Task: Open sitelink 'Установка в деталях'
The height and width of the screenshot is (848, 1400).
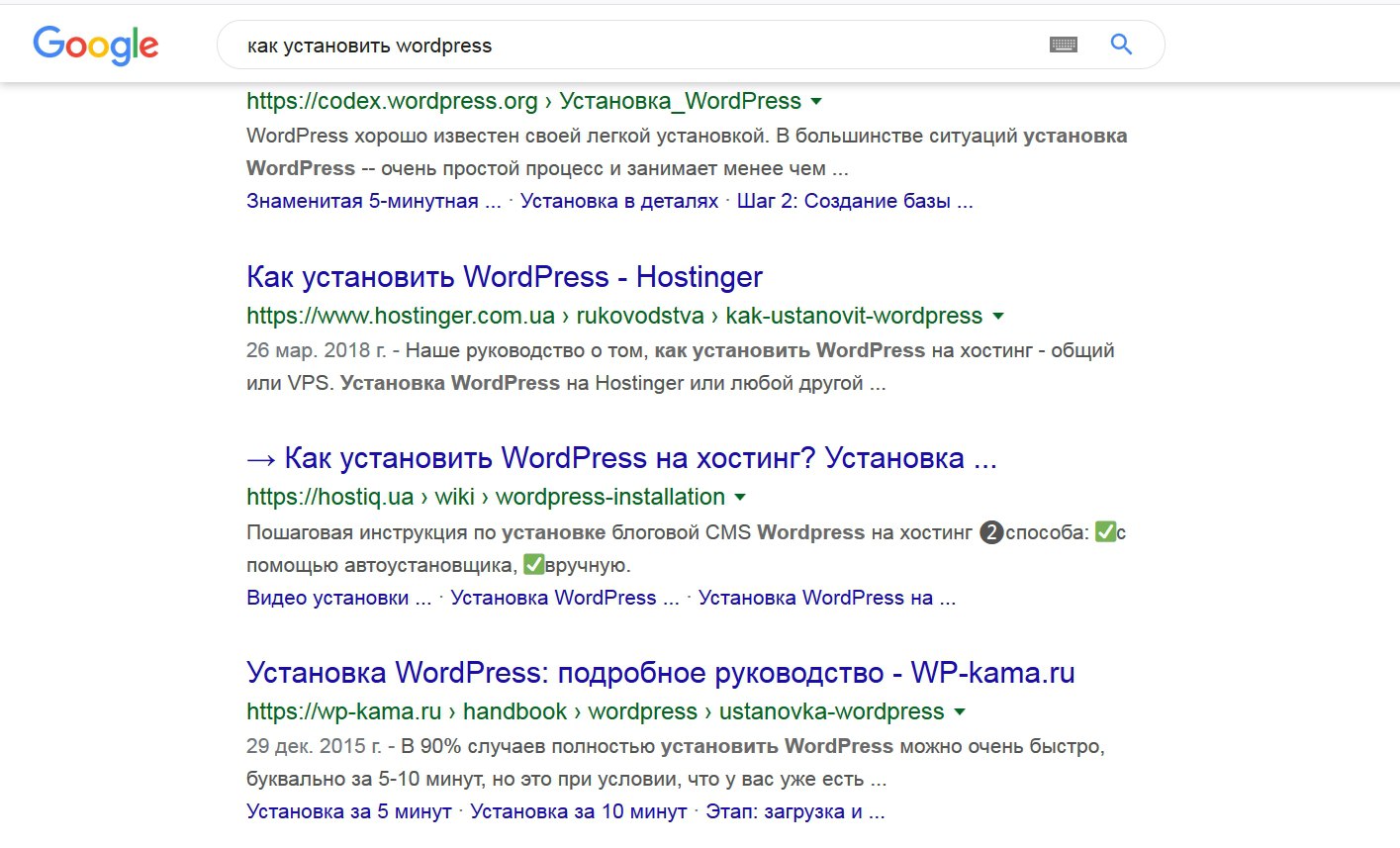Action: [x=619, y=201]
